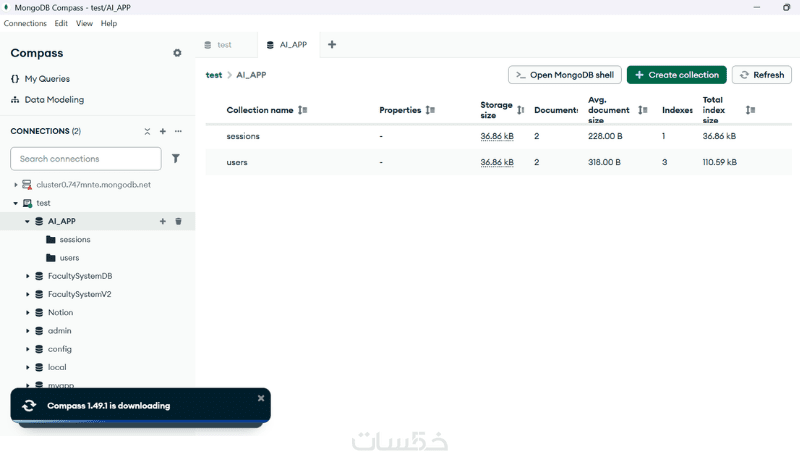800x460 pixels.
Task: Open the Help menu
Action: pos(109,23)
